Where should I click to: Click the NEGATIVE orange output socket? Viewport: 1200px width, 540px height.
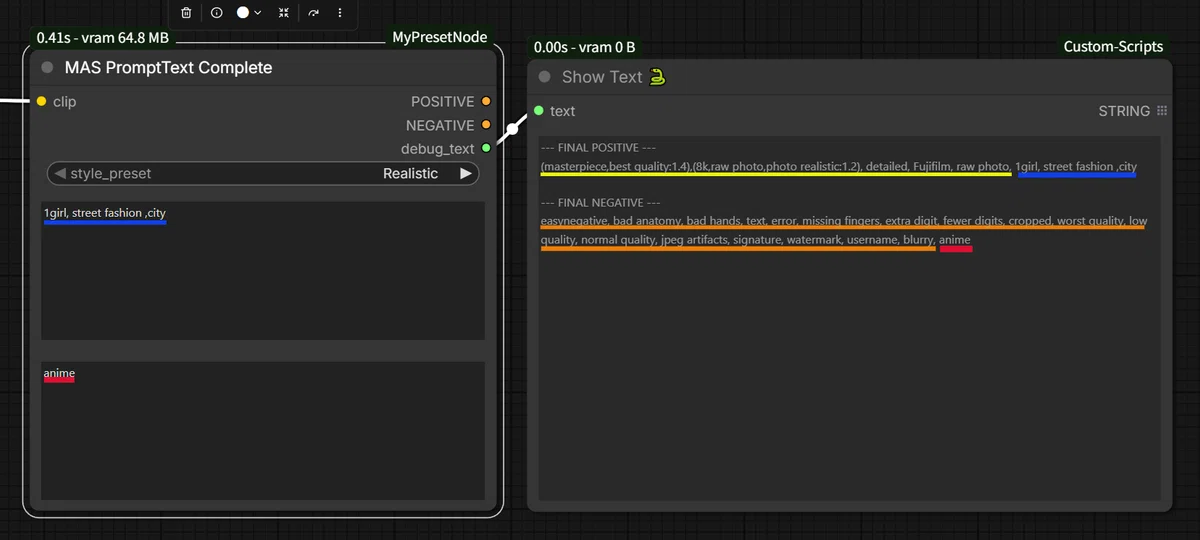(486, 125)
